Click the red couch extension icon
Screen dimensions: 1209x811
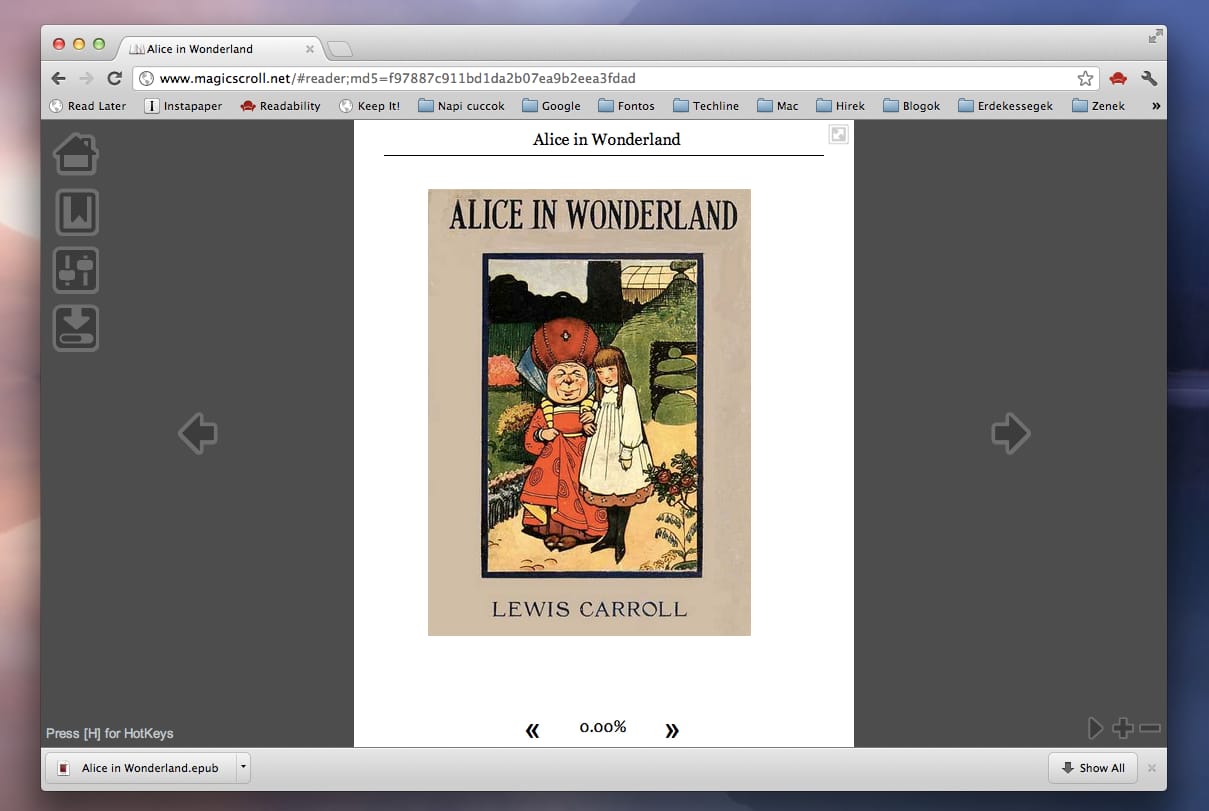(x=1118, y=78)
